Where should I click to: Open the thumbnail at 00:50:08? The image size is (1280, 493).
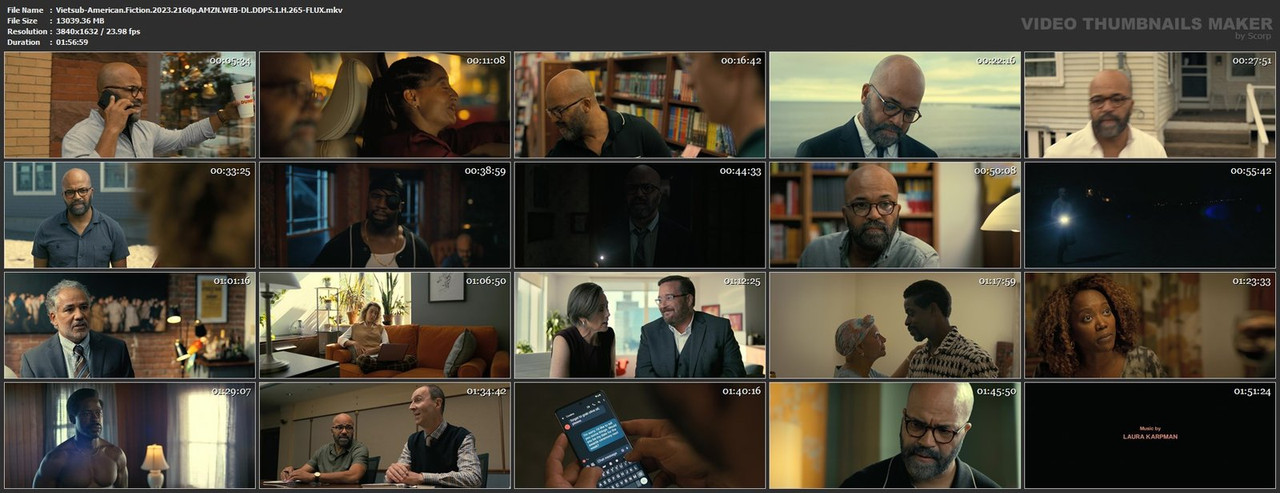tap(895, 215)
